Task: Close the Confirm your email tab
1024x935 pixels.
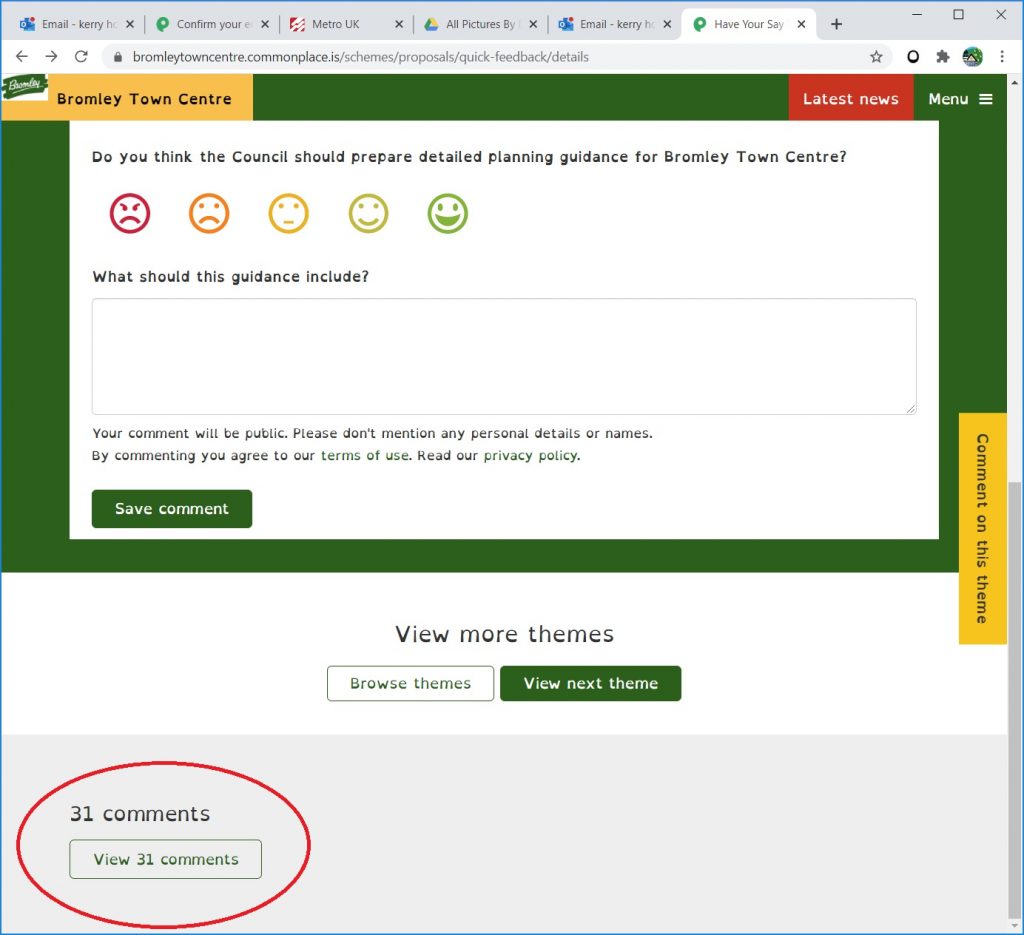Action: click(264, 24)
